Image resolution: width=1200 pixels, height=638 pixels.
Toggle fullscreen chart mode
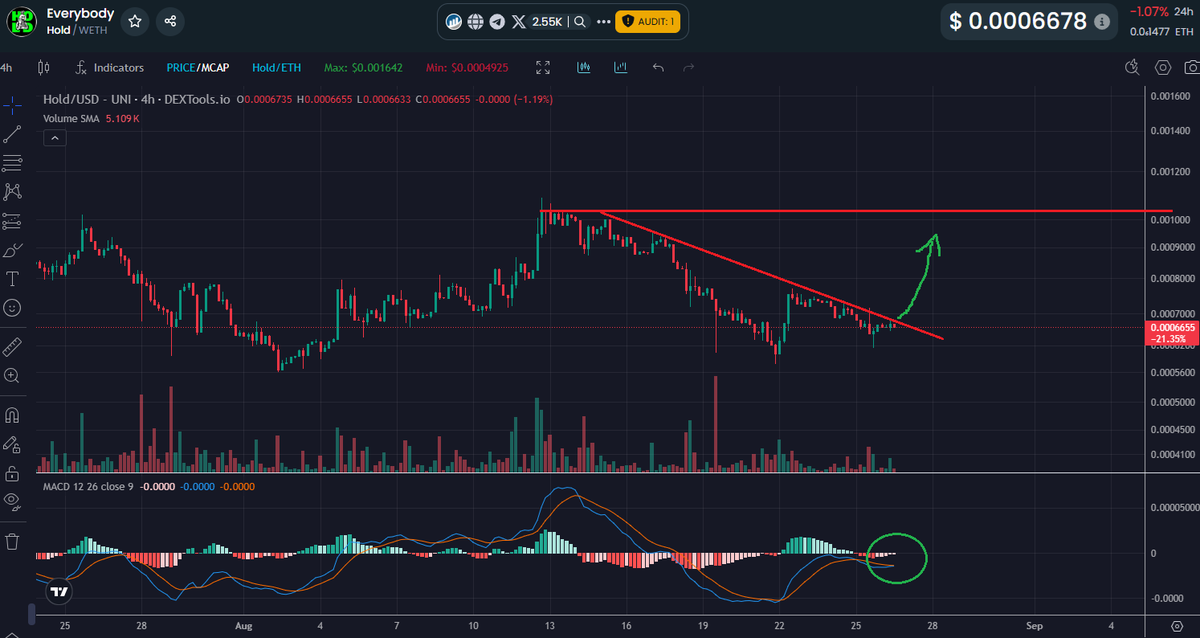coord(543,68)
